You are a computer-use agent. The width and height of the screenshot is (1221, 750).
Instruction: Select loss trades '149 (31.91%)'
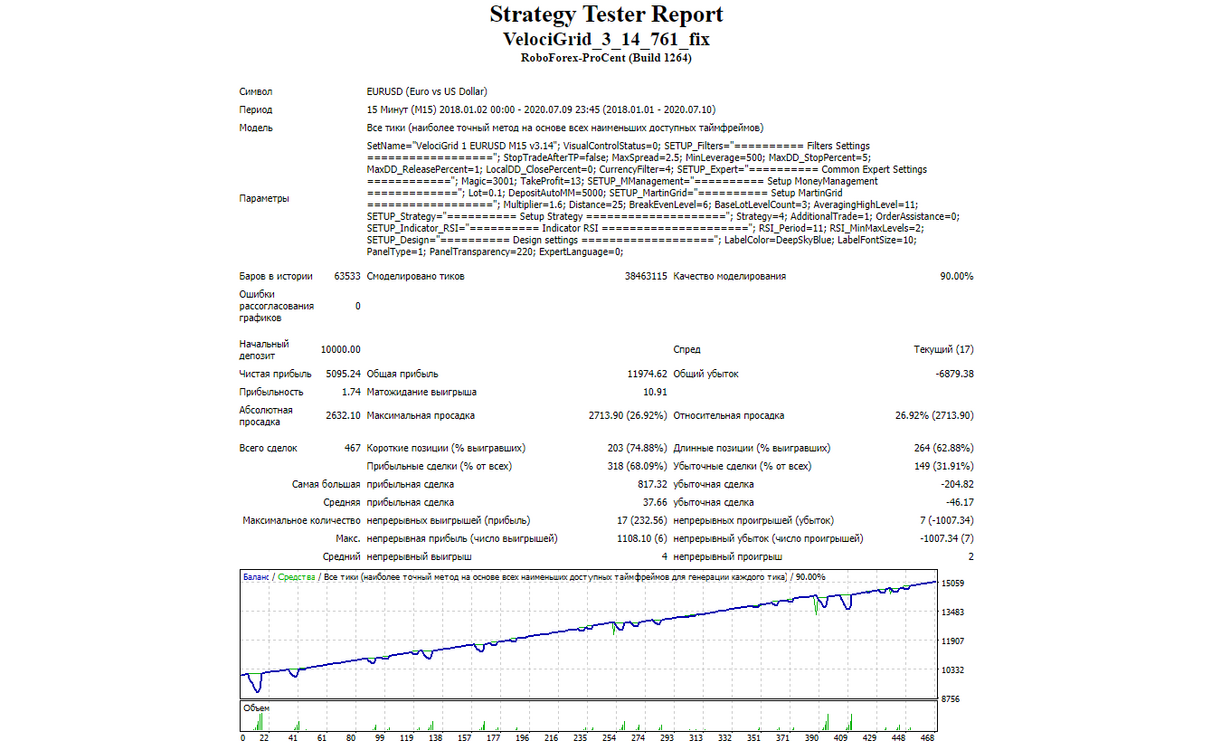pyautogui.click(x=943, y=466)
